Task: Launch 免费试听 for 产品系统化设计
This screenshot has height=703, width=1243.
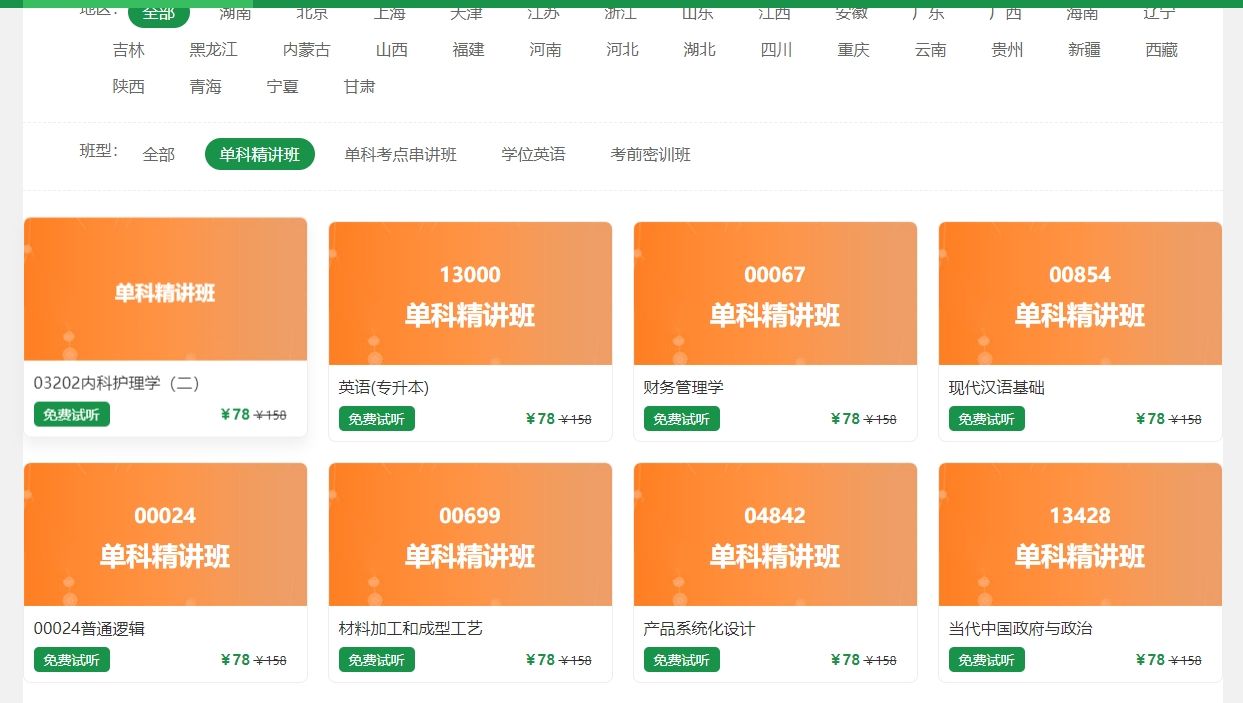Action: click(x=682, y=660)
